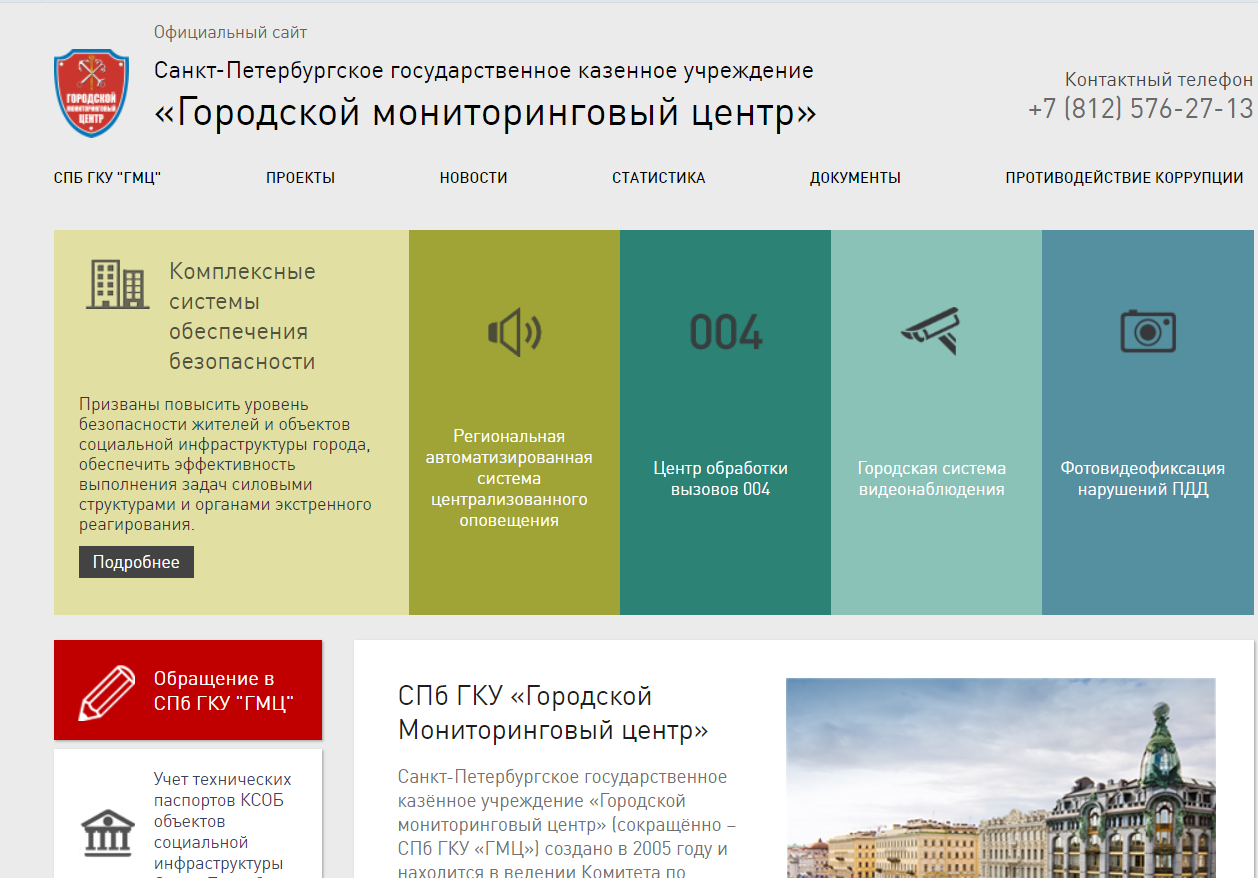Go to the Новости section
Viewport: 1258px width, 878px height.
[x=473, y=178]
